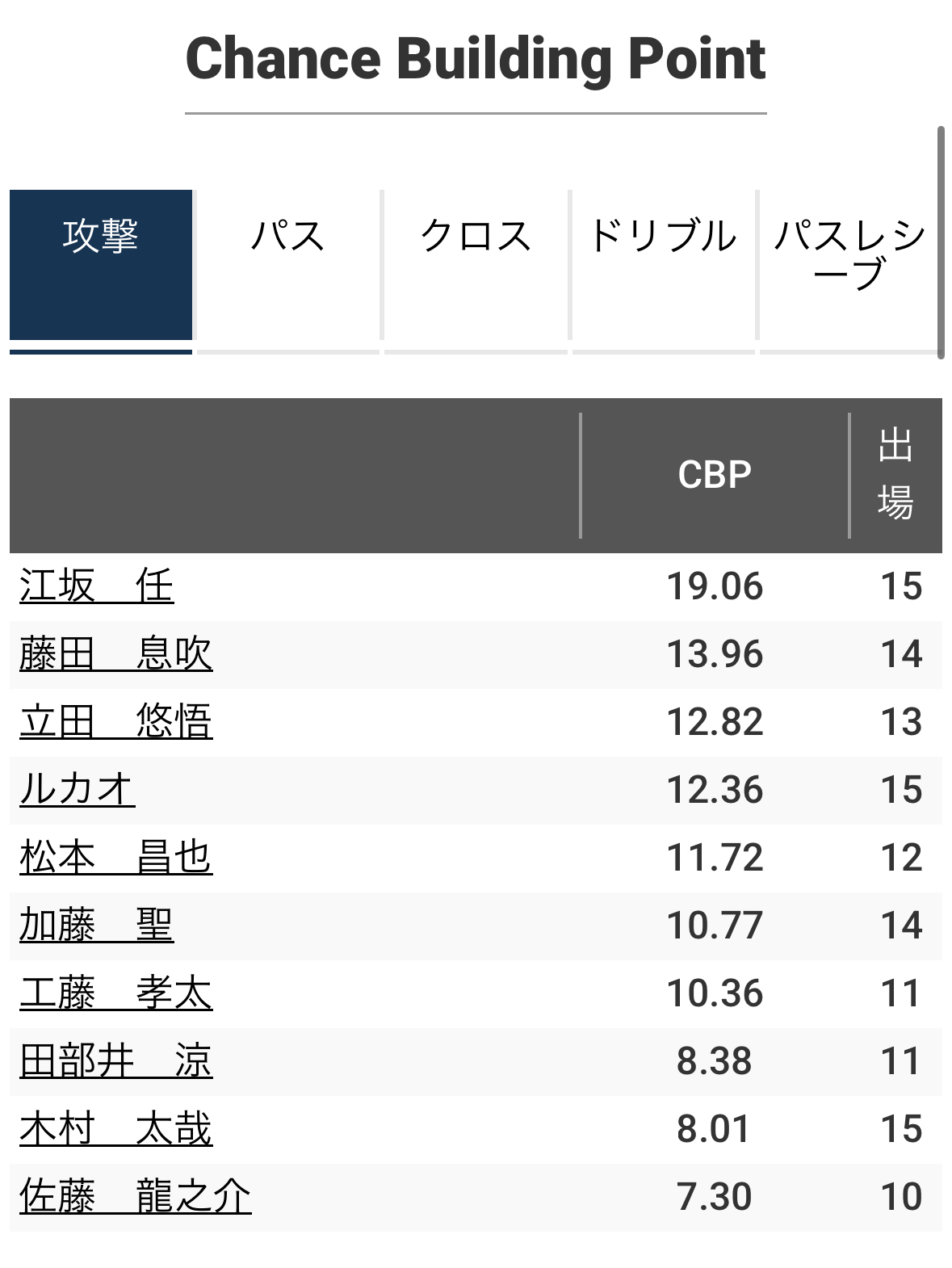Screen dimensions: 952x1268
Task: Open player link 佐藤 龍之介
Action: (136, 1196)
